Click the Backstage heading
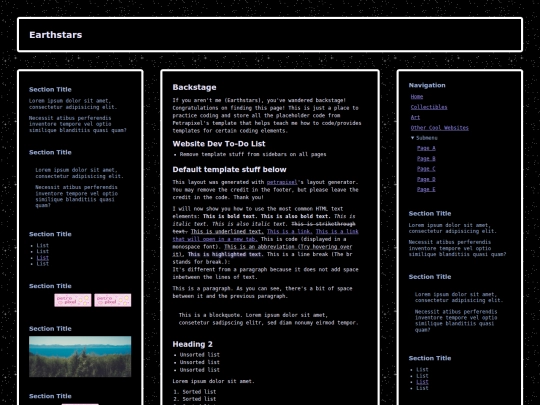The height and width of the screenshot is (405, 540). [194, 87]
